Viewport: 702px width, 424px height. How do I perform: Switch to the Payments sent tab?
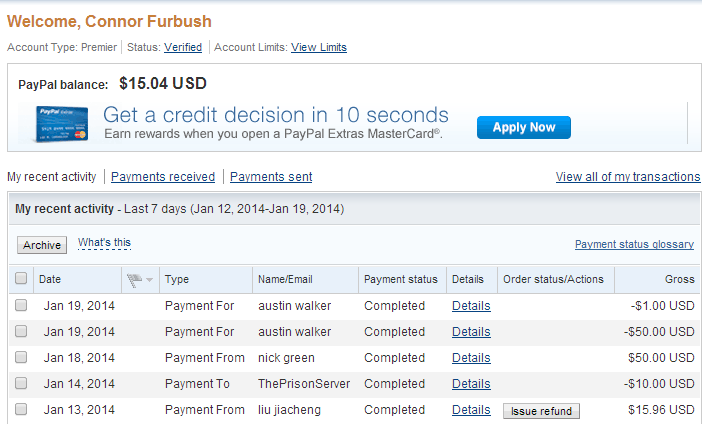coord(271,177)
